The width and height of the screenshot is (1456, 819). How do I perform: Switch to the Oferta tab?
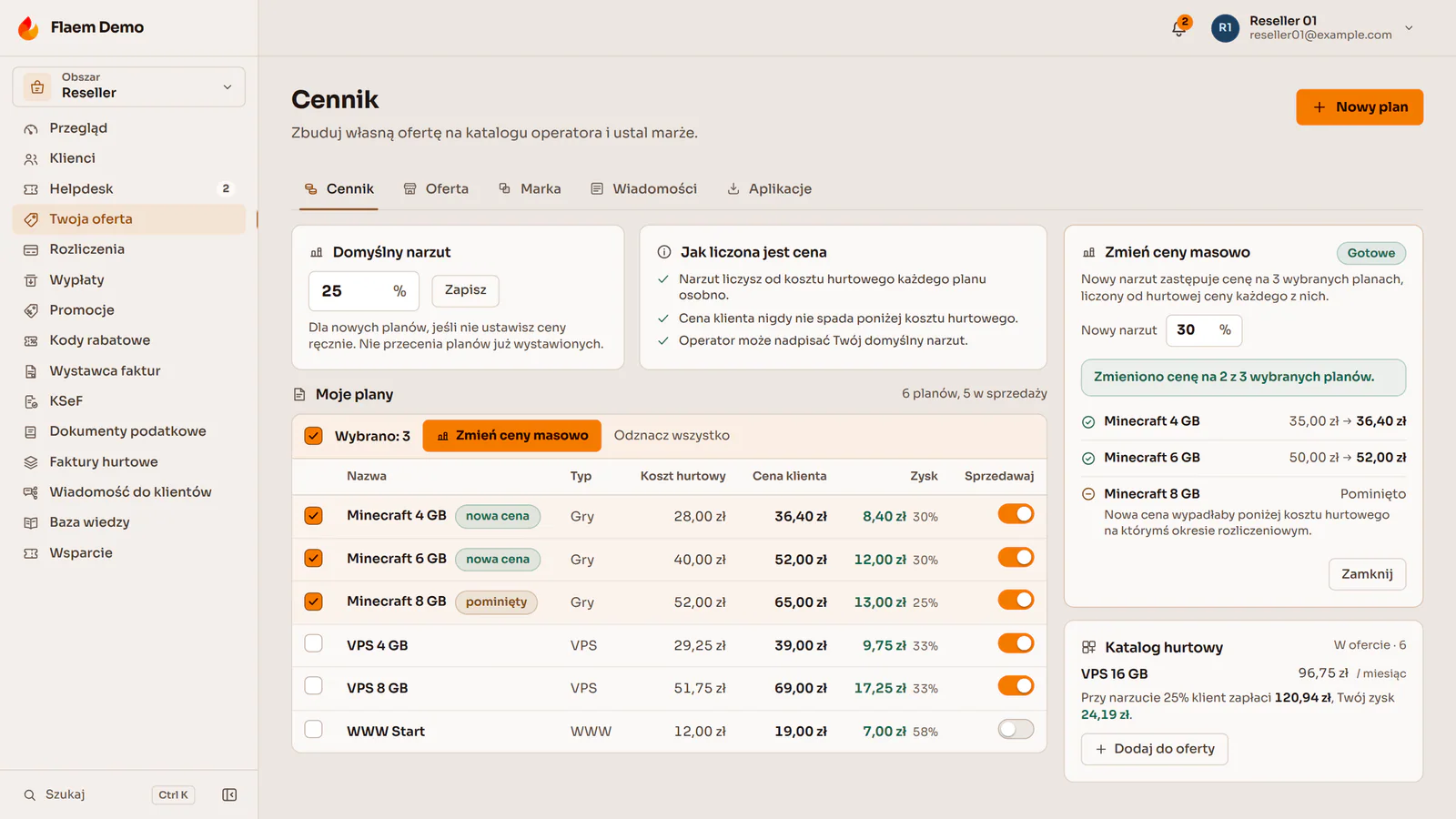pyautogui.click(x=436, y=189)
